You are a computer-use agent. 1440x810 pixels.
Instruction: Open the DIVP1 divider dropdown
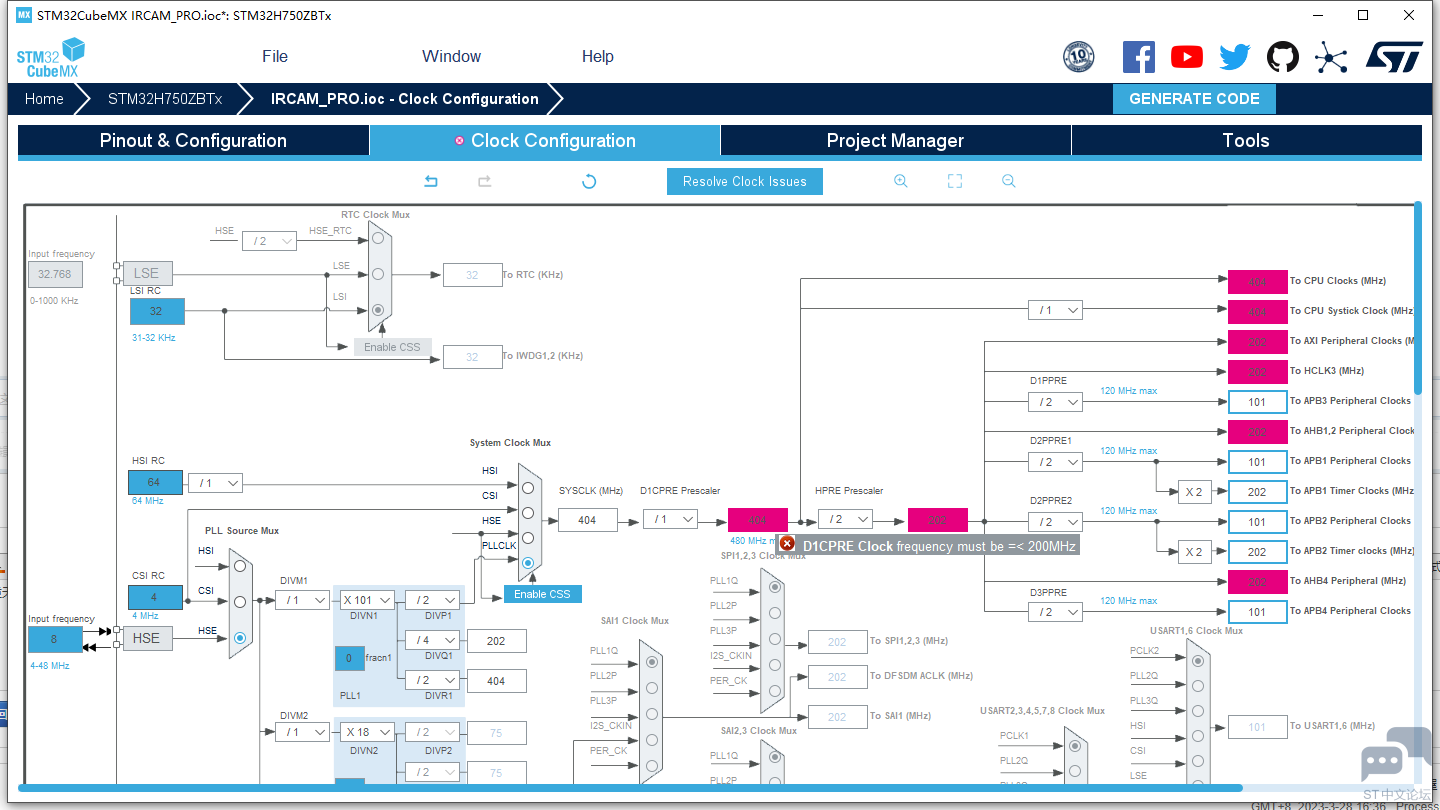[432, 600]
